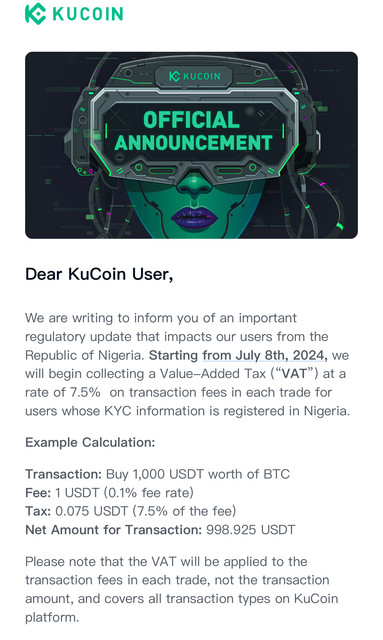383x640 pixels.
Task: Click the 'Please note that the VAT' paragraph
Action: point(182,589)
